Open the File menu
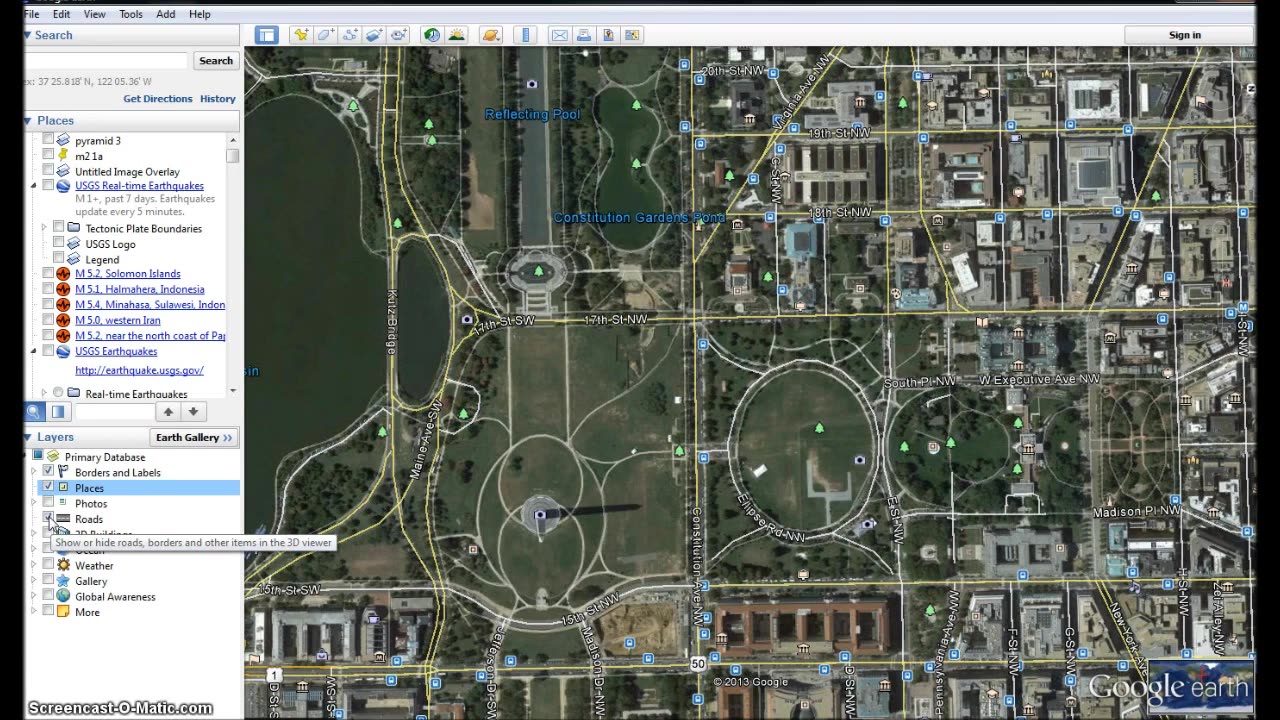 (x=32, y=14)
